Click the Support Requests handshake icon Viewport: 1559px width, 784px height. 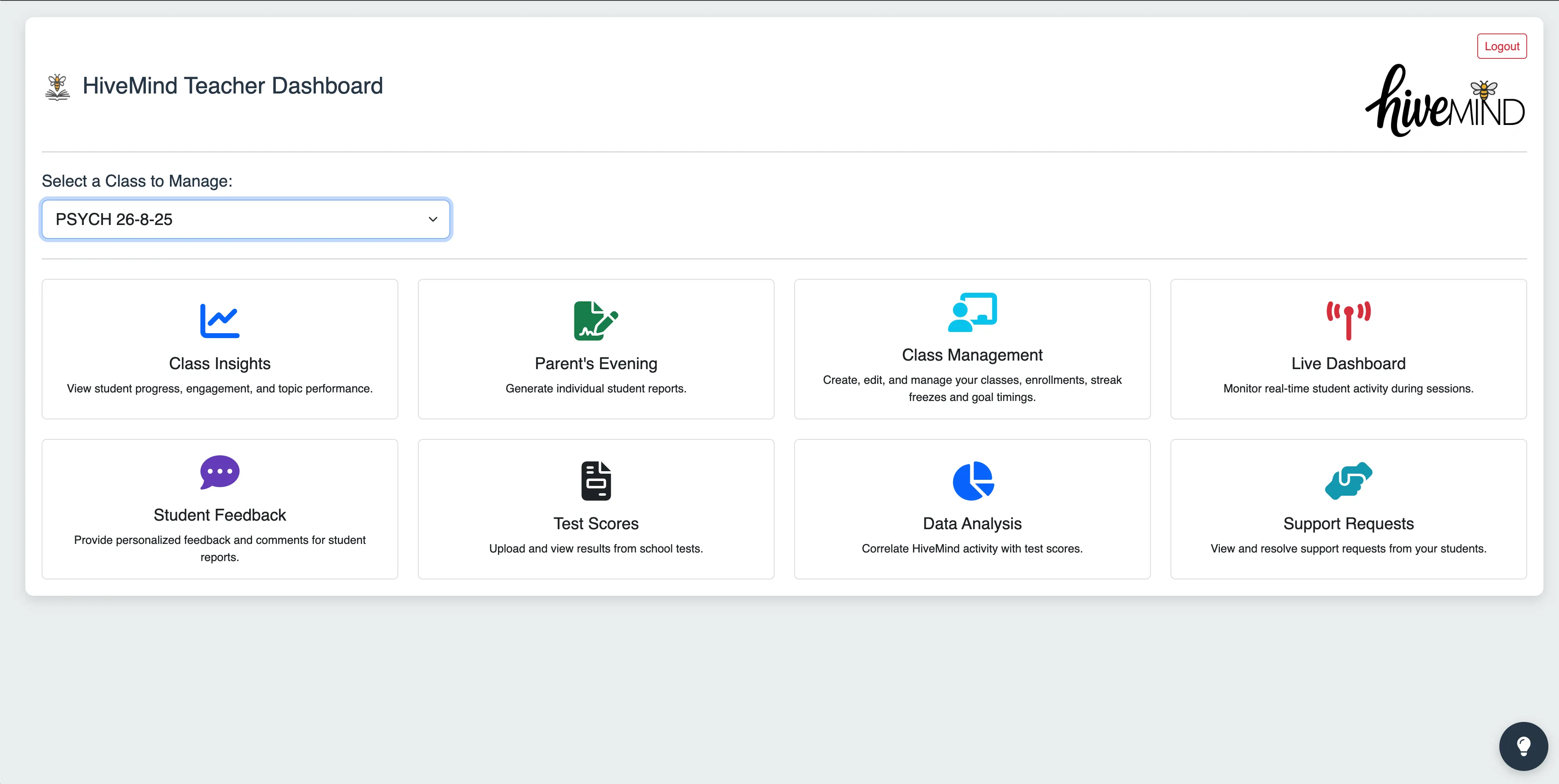coord(1348,481)
